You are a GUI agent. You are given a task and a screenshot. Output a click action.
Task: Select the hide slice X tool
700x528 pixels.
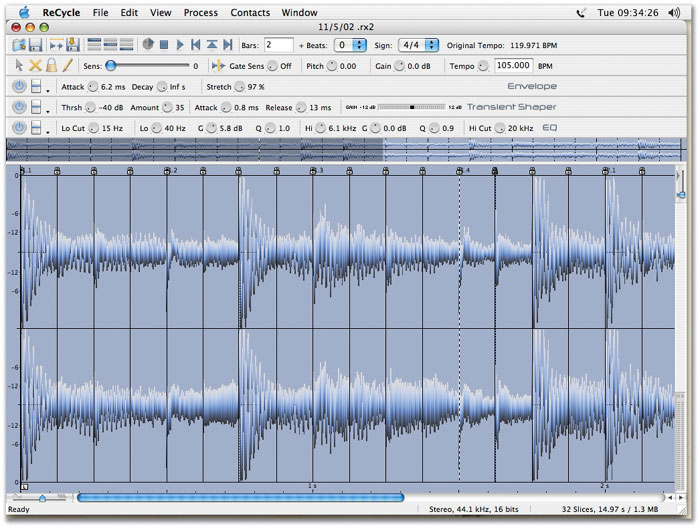coord(35,66)
